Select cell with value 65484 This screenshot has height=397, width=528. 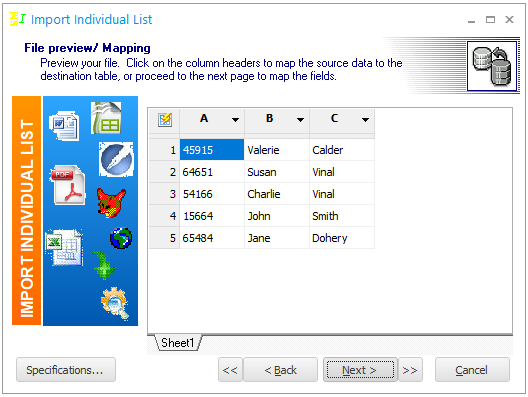(x=212, y=238)
